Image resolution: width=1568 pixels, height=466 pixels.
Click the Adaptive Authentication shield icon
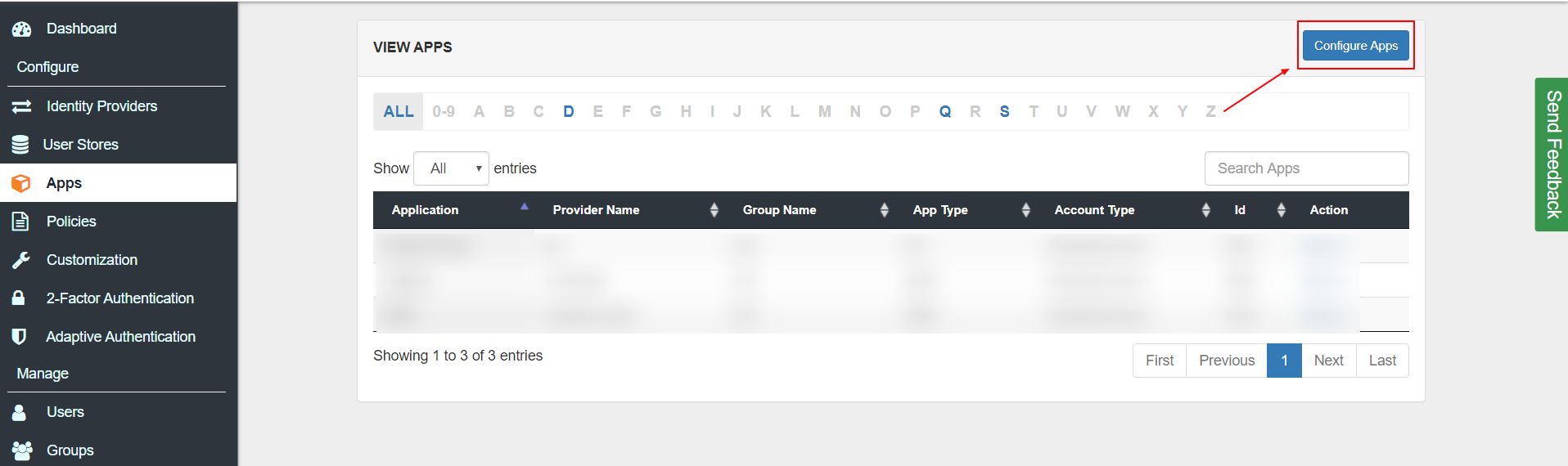point(19,336)
